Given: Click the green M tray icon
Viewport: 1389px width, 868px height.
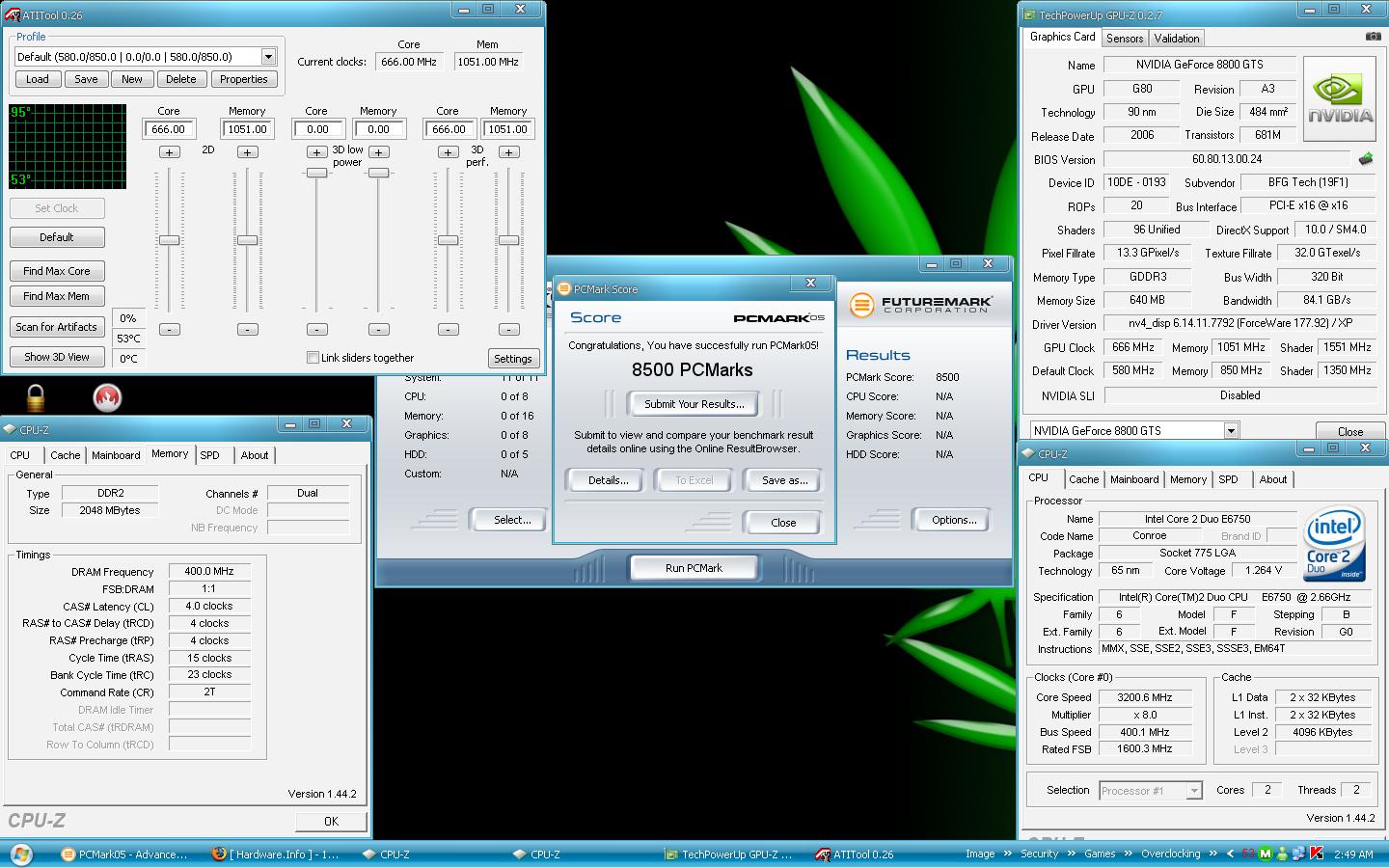Looking at the screenshot, I should (x=1266, y=854).
